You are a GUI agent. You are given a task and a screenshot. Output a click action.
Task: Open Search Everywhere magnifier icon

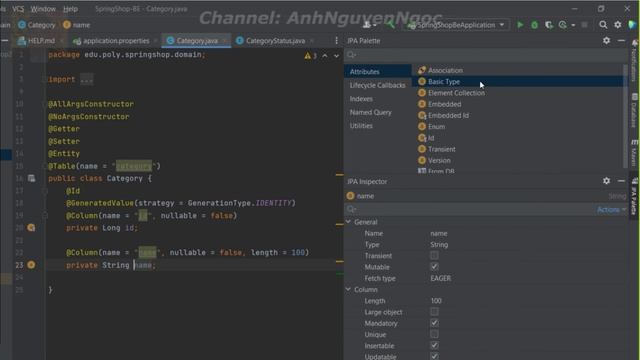603,25
